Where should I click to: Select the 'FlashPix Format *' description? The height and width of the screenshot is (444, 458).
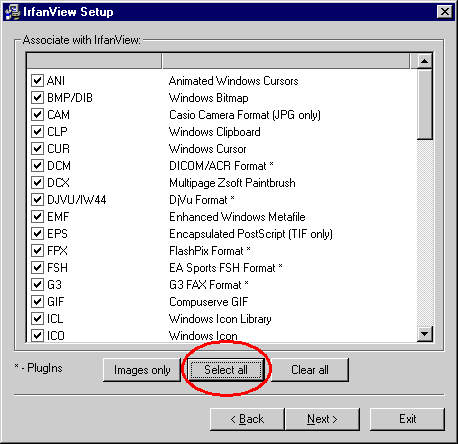click(210, 251)
